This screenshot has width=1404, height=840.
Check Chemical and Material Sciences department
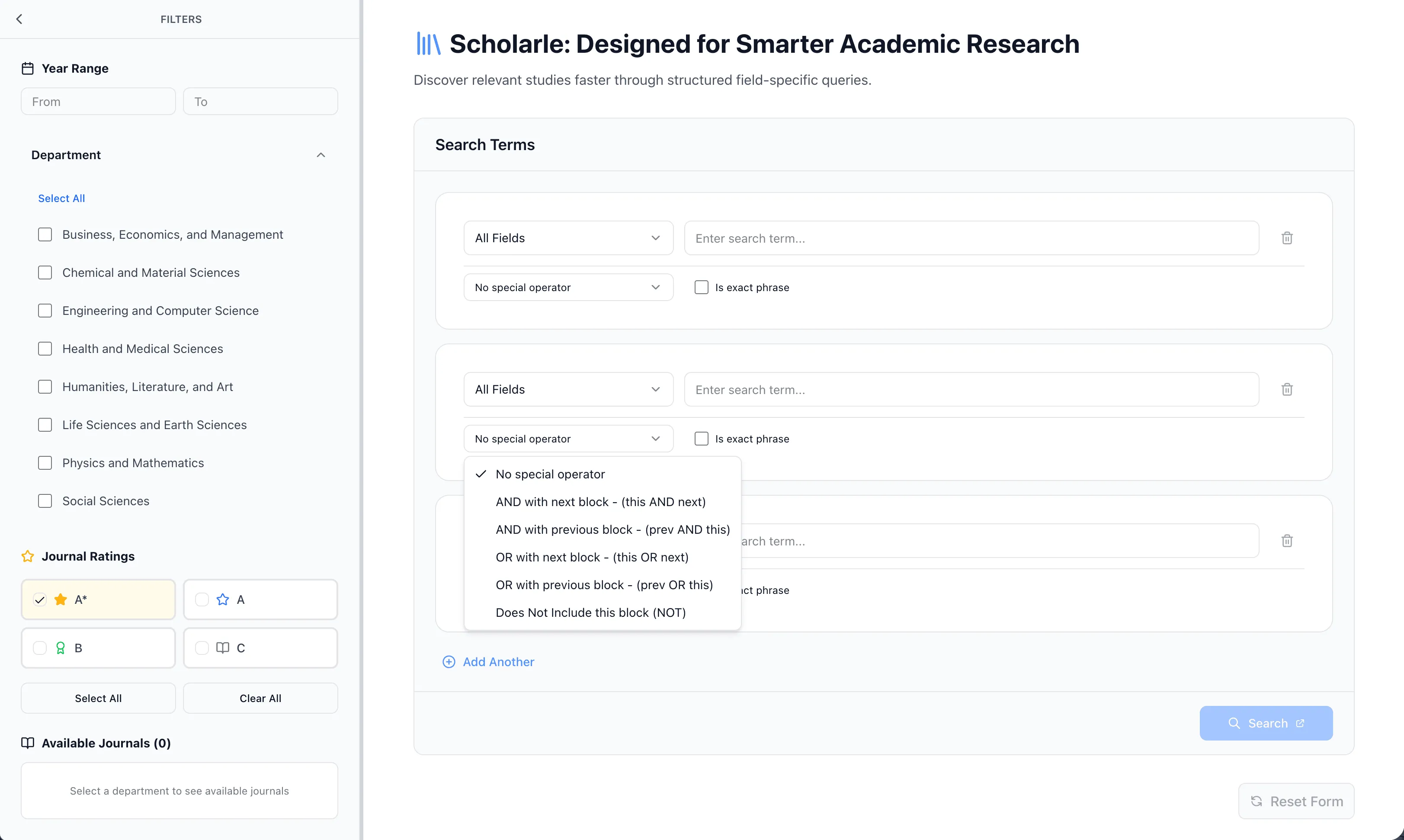45,273
